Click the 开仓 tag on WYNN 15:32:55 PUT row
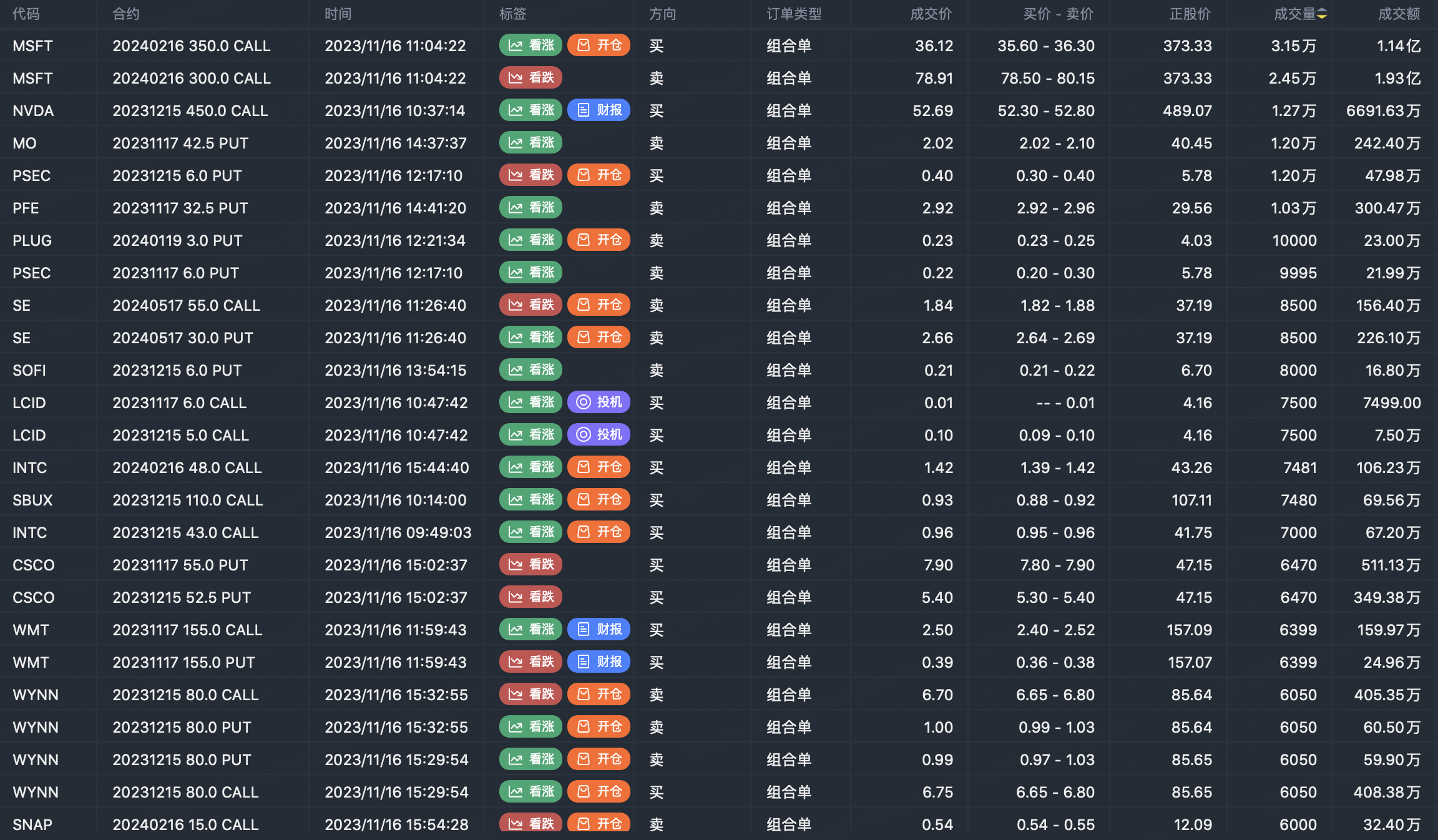Image resolution: width=1438 pixels, height=840 pixels. coord(599,727)
